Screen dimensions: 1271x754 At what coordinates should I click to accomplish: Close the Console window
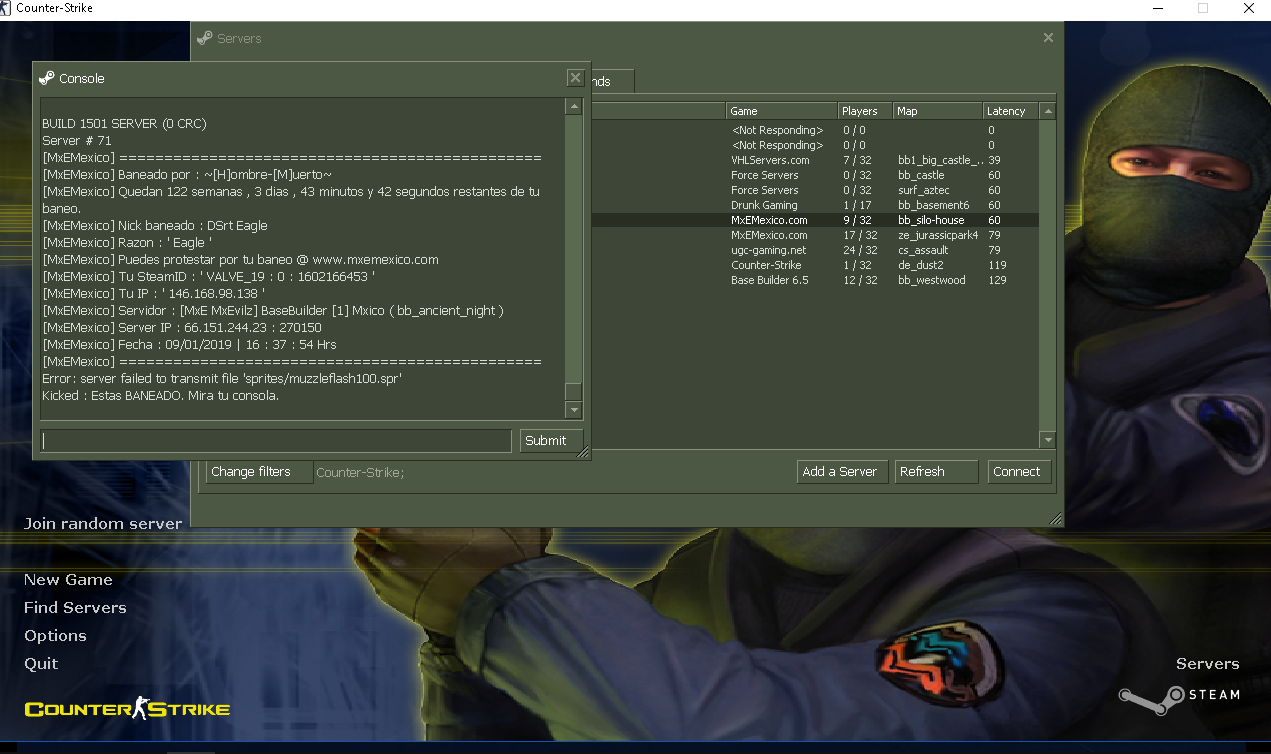pos(575,77)
